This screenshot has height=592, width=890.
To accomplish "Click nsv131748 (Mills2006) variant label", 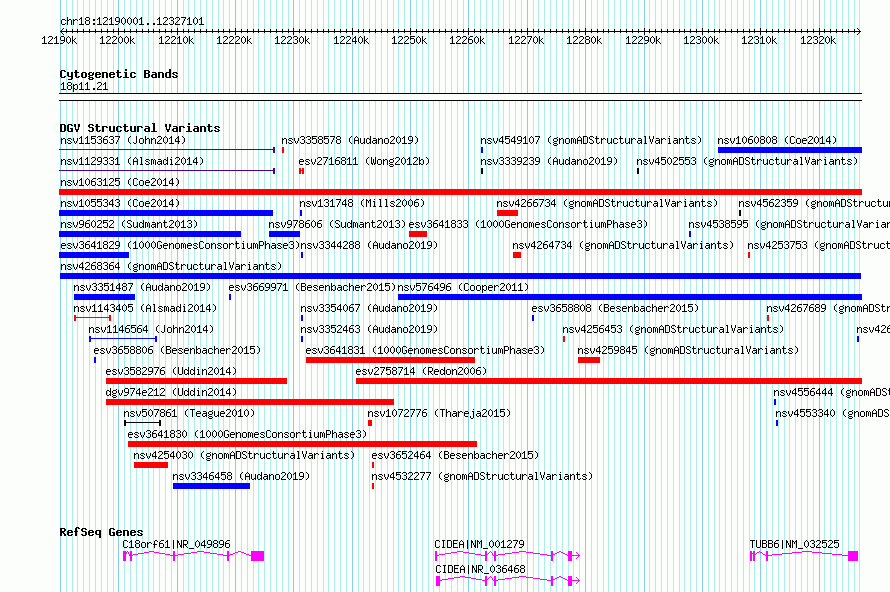I will tap(362, 203).
